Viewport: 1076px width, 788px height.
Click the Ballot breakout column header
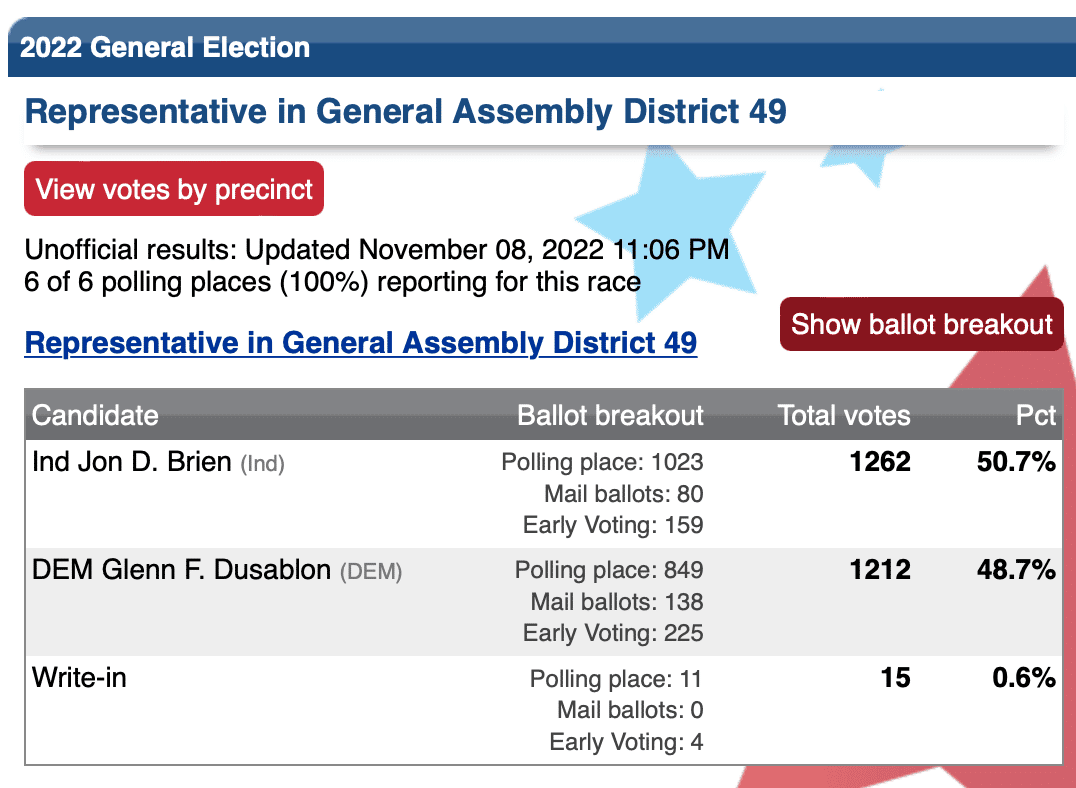coord(610,415)
